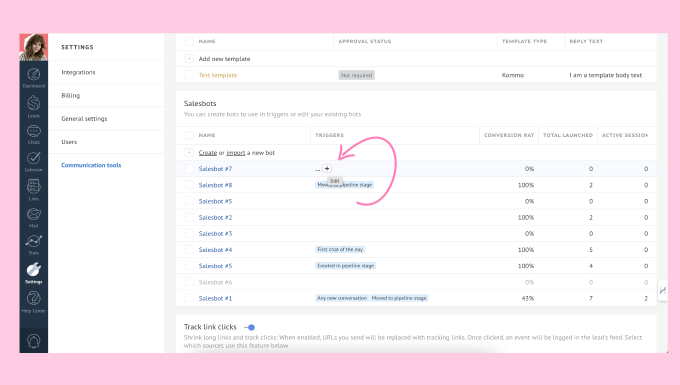Toggle the Track link clicks switch
The image size is (680, 385).
click(x=249, y=327)
